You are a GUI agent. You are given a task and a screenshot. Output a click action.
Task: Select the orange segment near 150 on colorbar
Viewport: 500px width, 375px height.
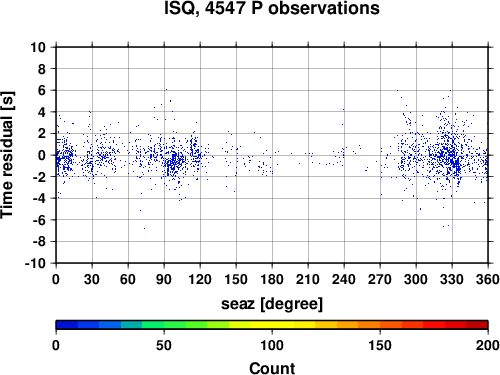click(x=380, y=325)
